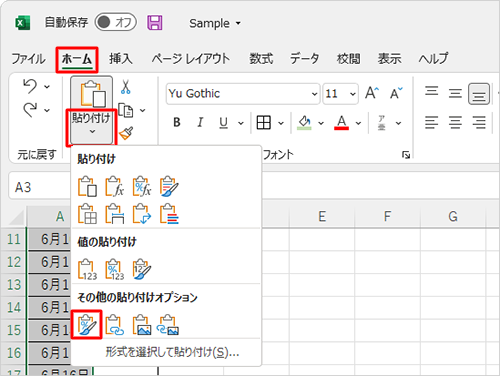Expand the font color dropdown arrow

pos(358,123)
